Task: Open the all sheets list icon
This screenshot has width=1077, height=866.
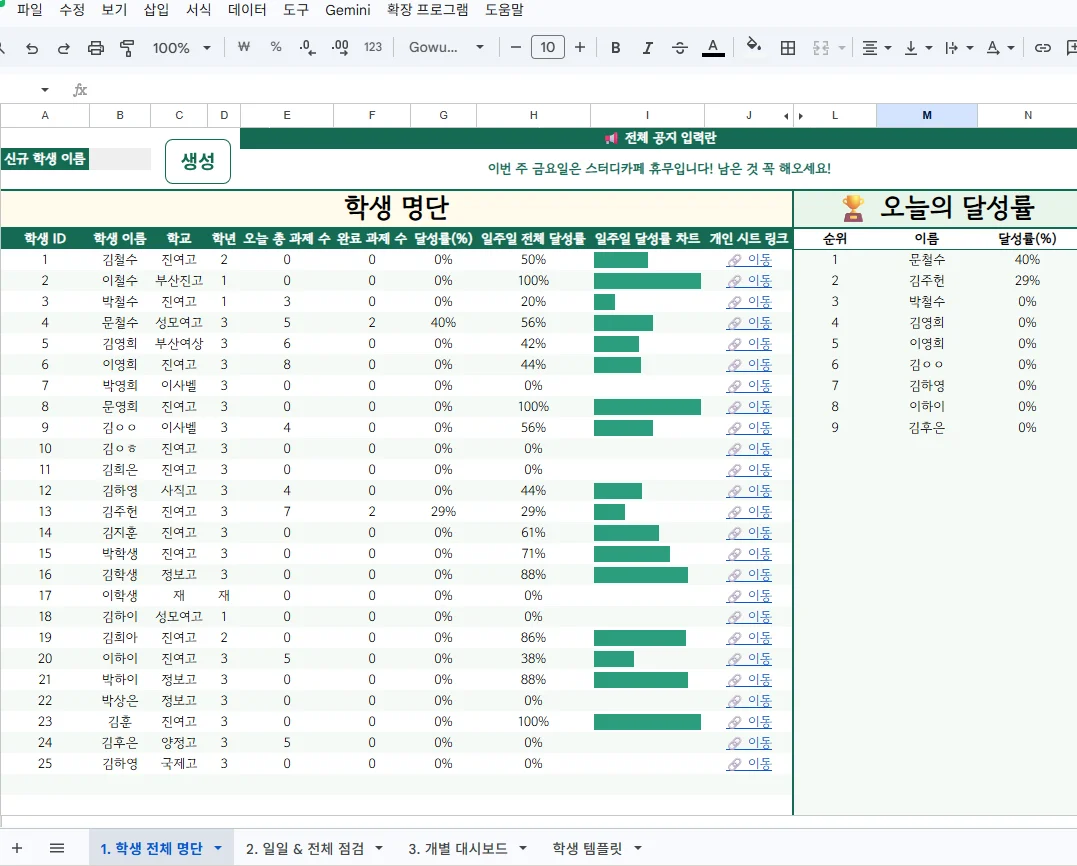Action: [x=57, y=848]
